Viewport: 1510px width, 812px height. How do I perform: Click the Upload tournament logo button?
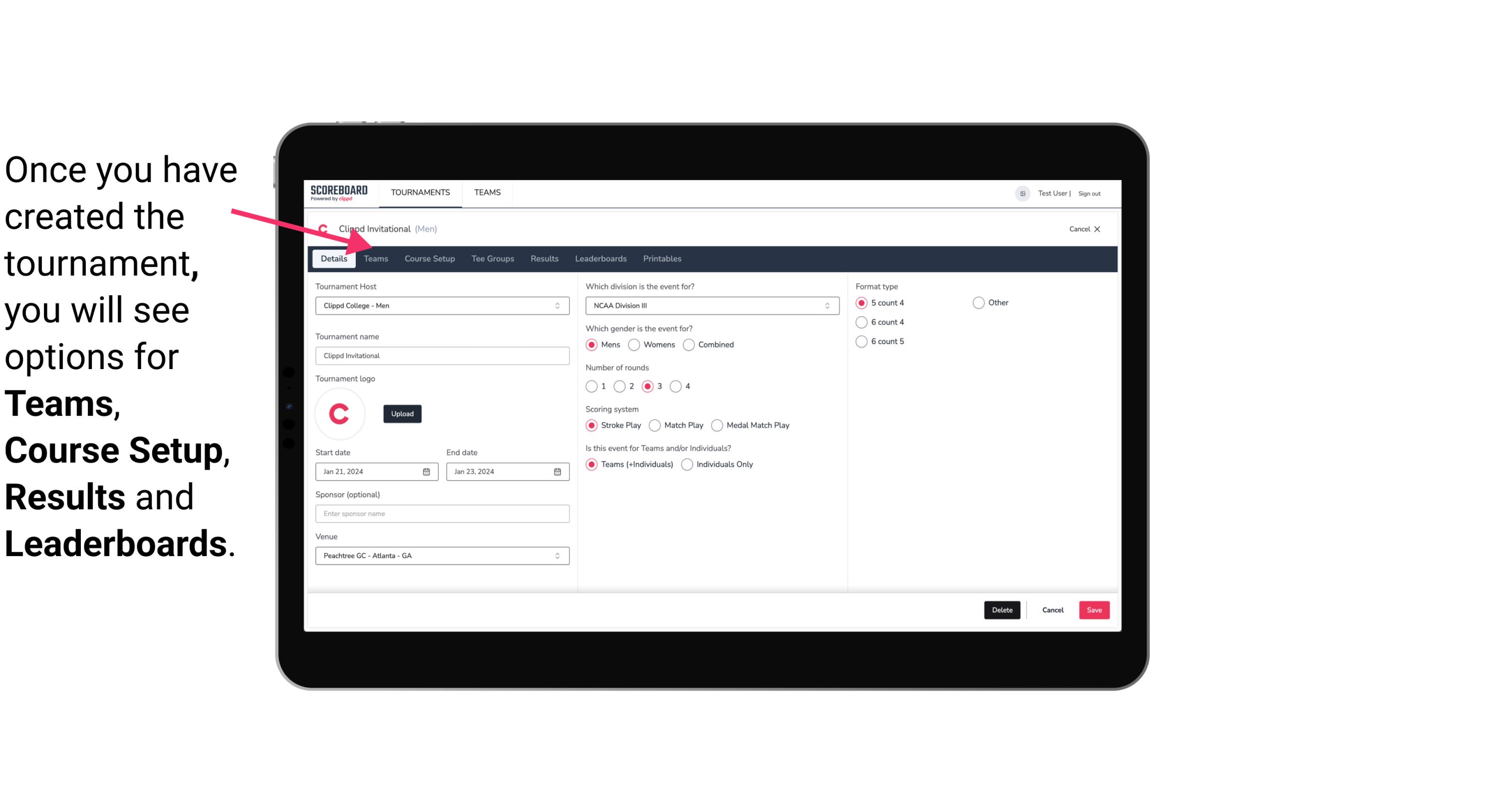[x=401, y=413]
